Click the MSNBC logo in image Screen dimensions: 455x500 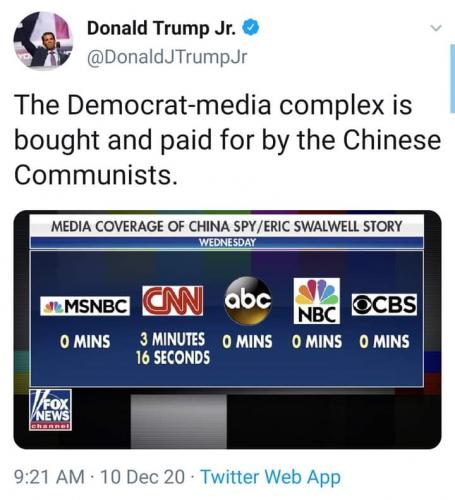pyautogui.click(x=85, y=306)
